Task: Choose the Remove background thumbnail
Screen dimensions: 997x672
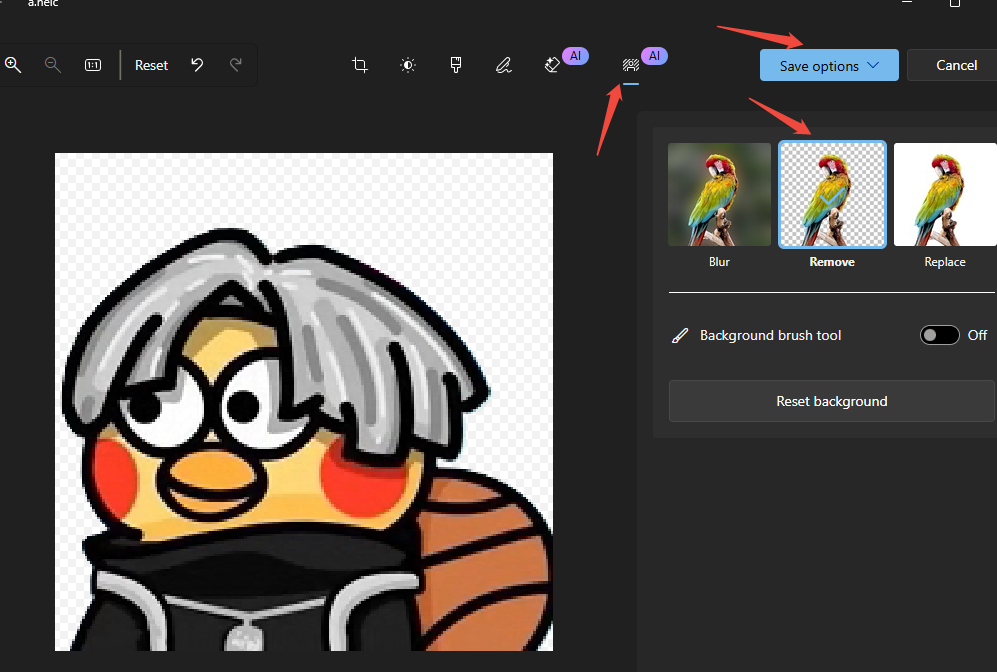Action: click(832, 194)
